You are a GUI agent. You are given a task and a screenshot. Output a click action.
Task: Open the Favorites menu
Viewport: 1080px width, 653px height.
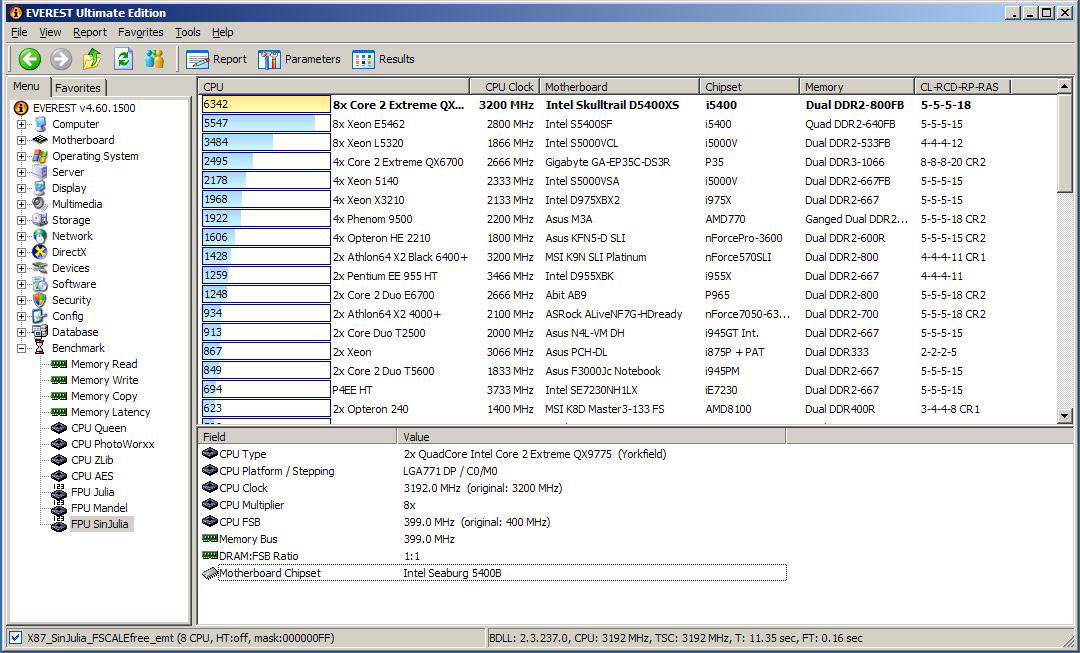141,32
